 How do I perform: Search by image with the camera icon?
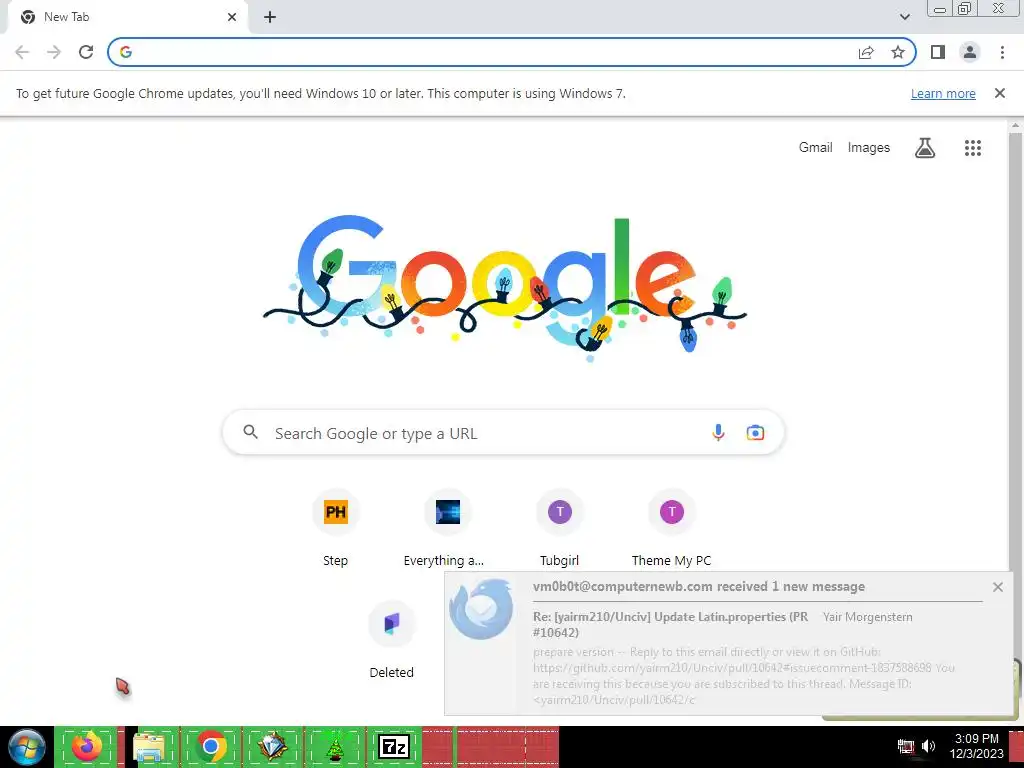tap(755, 432)
